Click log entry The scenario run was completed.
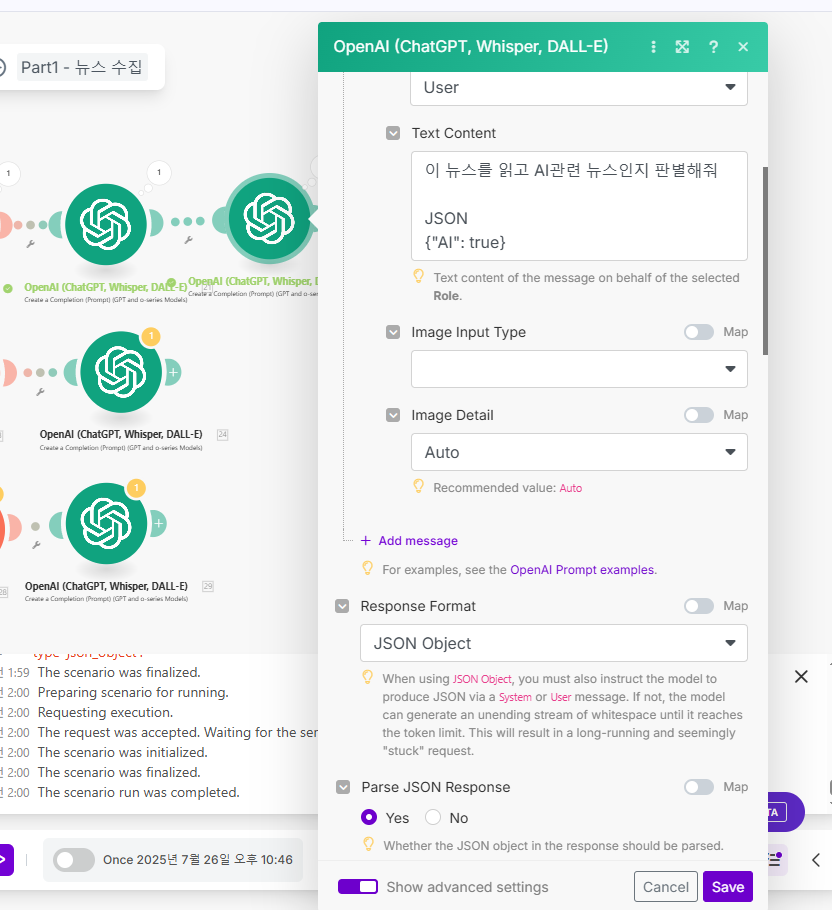 pos(138,793)
